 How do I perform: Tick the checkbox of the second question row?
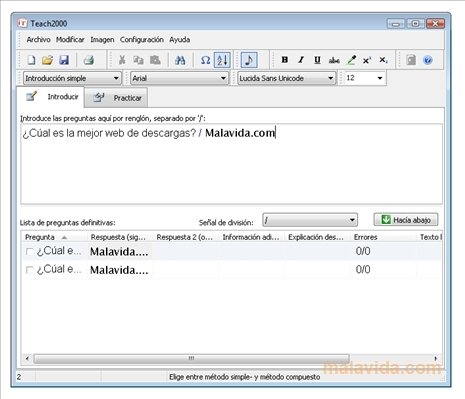(30, 270)
